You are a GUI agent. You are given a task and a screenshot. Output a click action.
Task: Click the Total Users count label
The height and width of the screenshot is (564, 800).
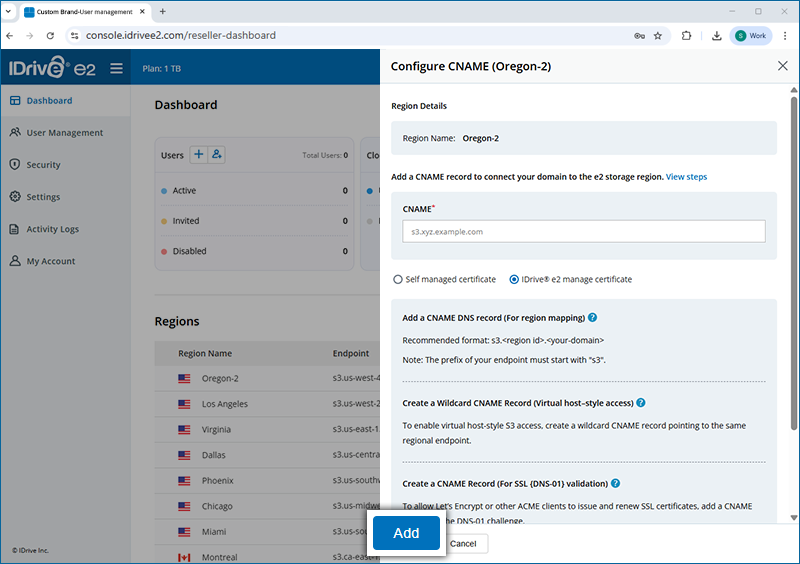coord(325,155)
